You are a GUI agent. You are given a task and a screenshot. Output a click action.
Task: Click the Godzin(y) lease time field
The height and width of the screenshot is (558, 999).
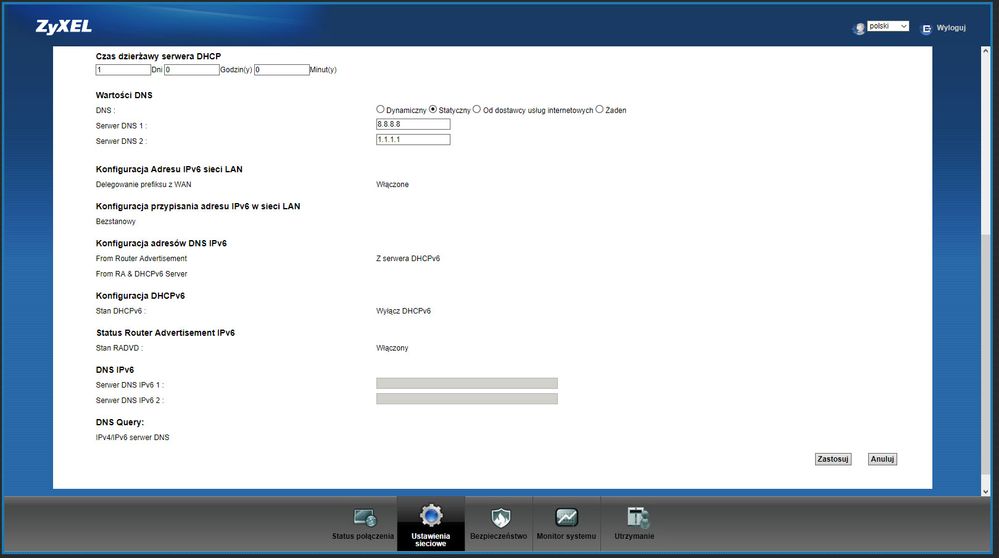[x=191, y=70]
